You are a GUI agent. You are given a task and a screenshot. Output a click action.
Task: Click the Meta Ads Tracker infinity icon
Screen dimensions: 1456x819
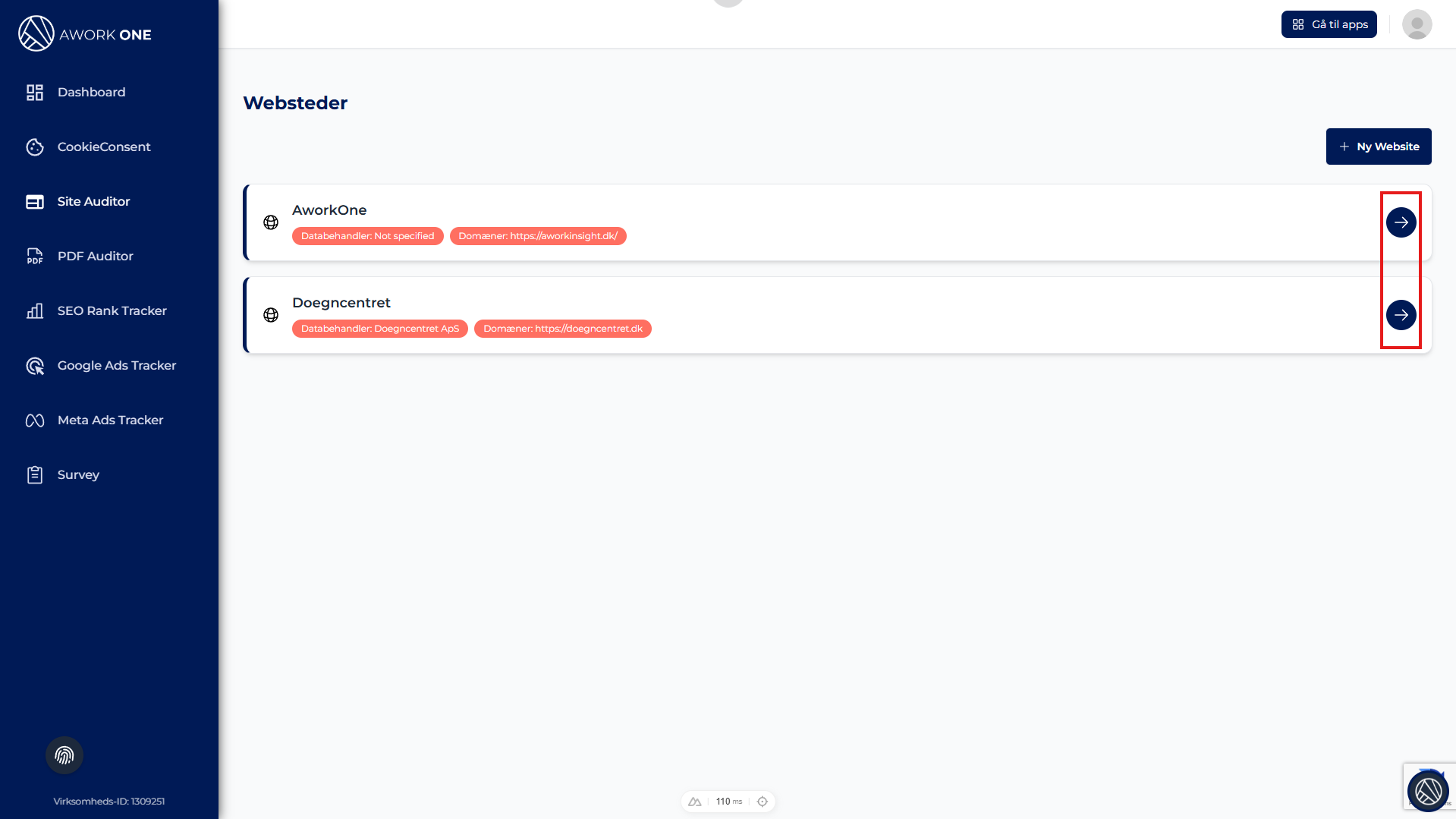(x=35, y=420)
